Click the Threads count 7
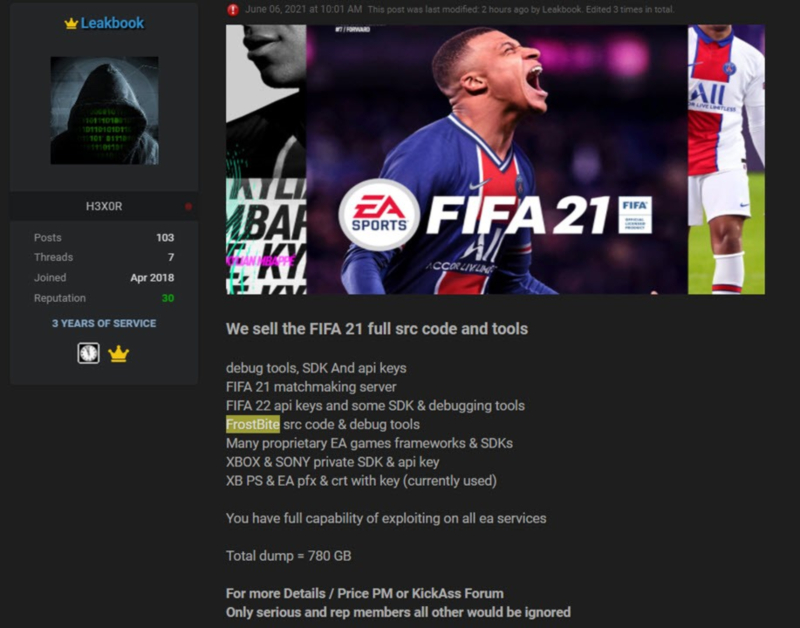The width and height of the screenshot is (800, 628). tap(171, 258)
